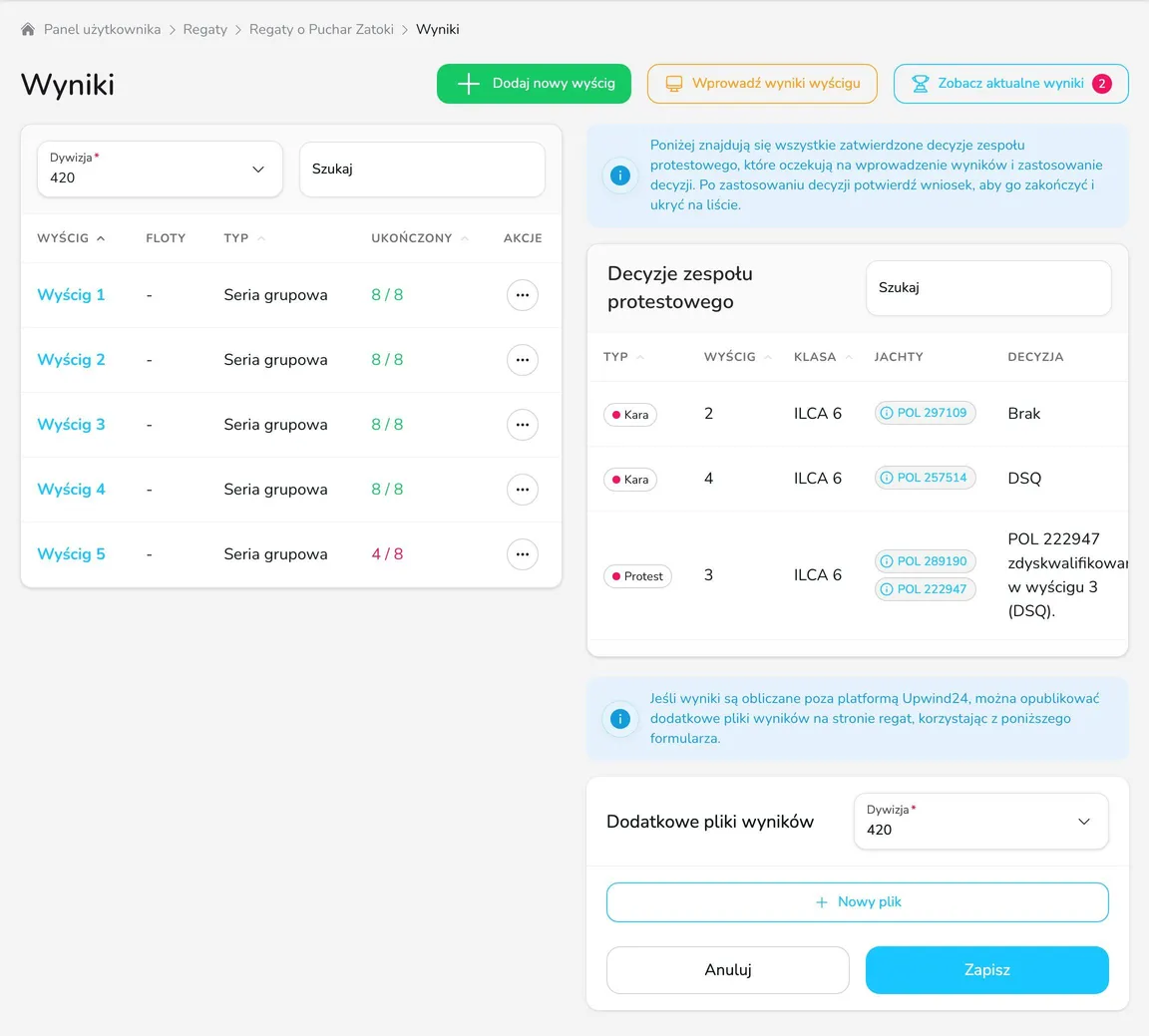Add a file with Nowy plik

coord(858,902)
